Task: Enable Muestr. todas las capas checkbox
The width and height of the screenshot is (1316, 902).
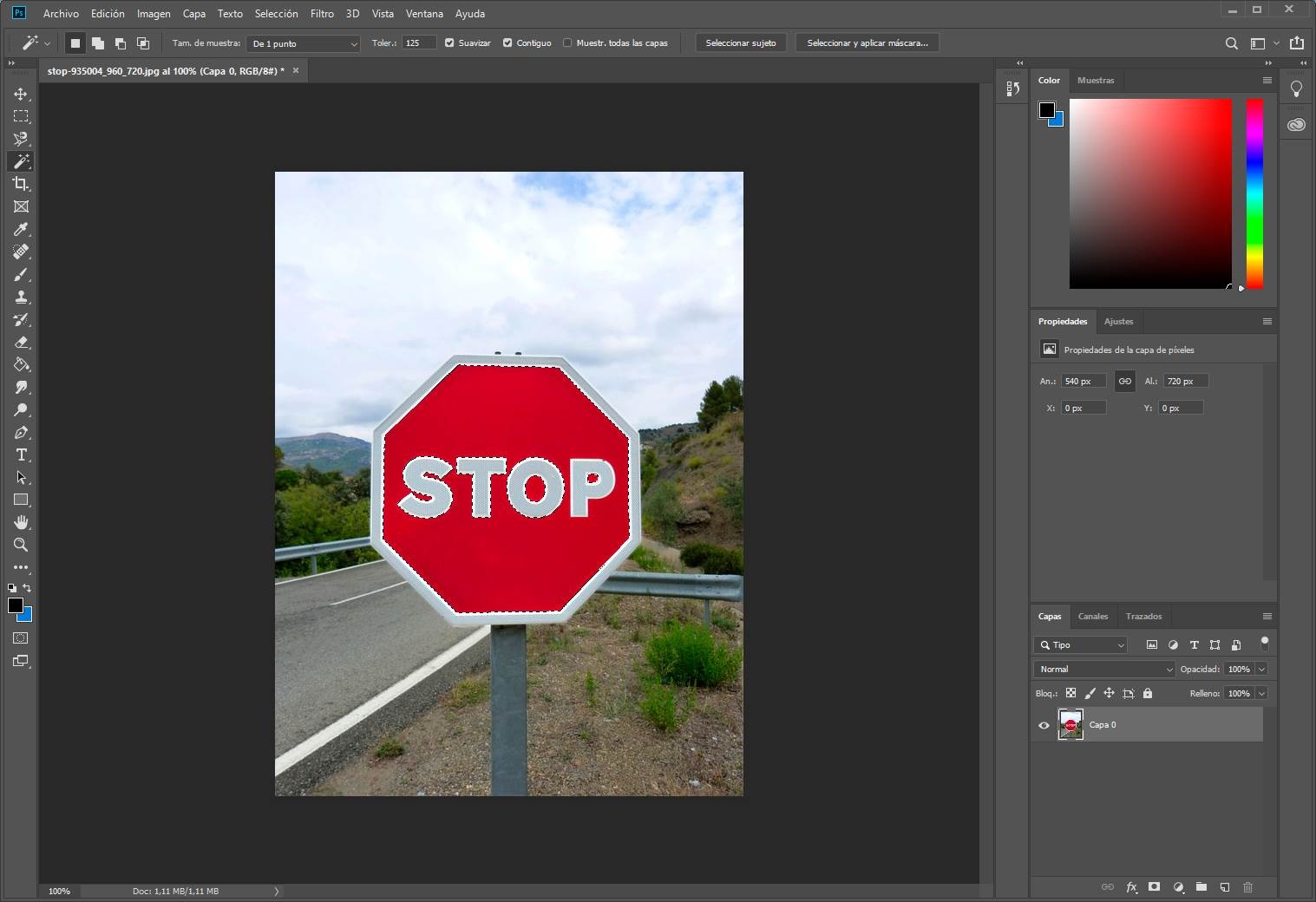Action: pos(567,42)
